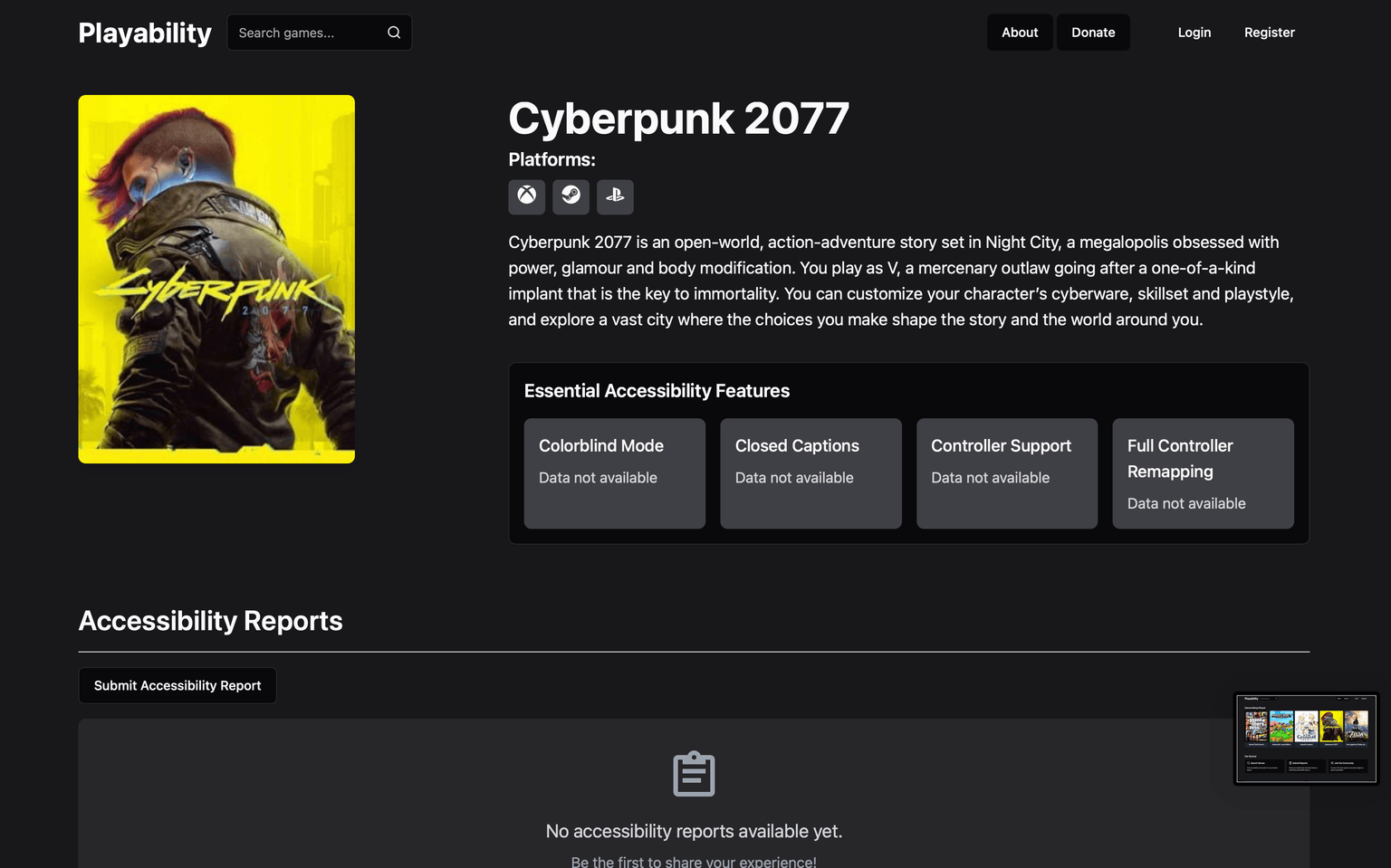The image size is (1391, 868).
Task: Click Essential Accessibility Features heading
Action: 657,391
